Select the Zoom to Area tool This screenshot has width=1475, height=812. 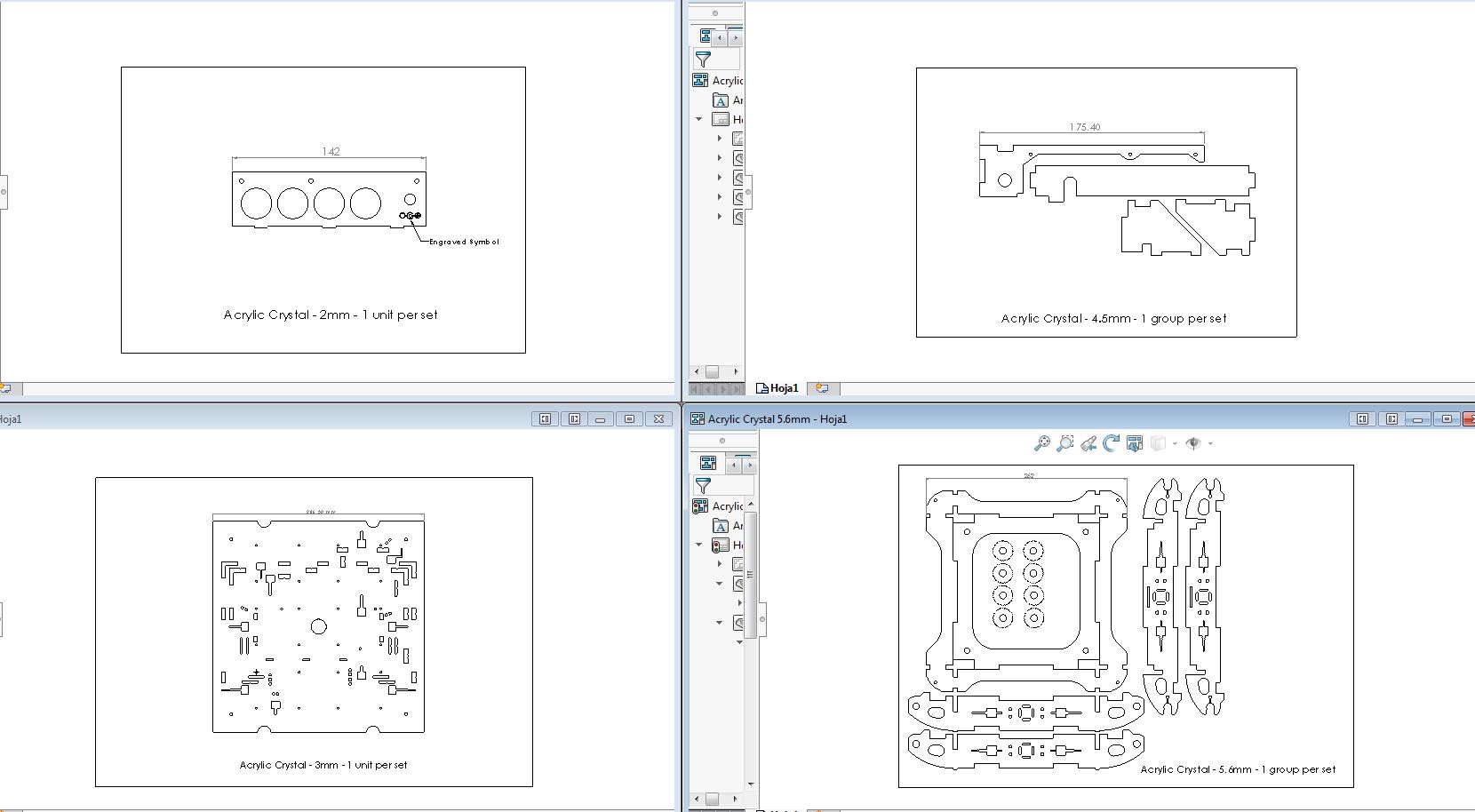[x=1064, y=443]
